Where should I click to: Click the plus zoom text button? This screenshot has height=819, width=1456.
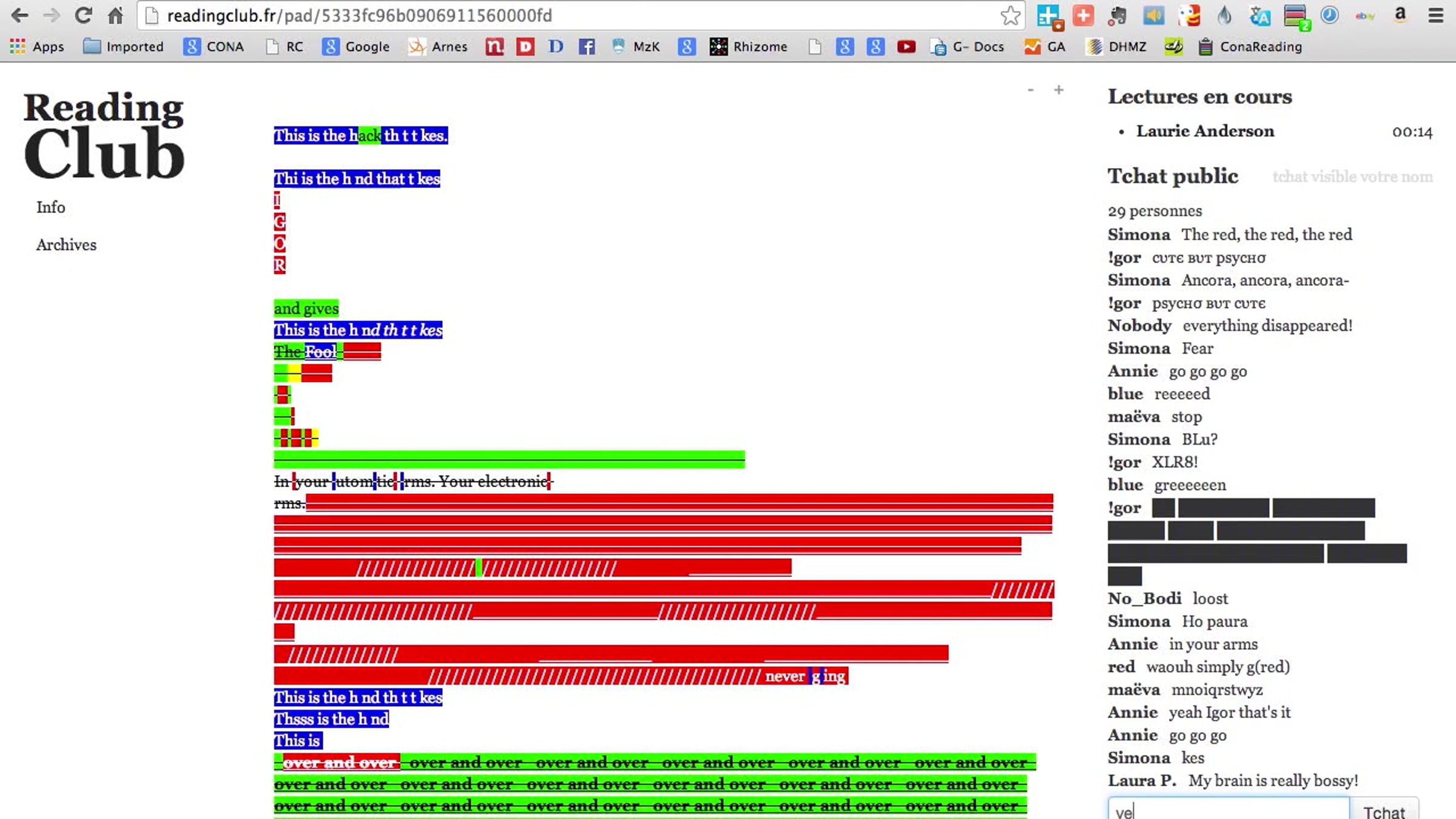[x=1059, y=90]
